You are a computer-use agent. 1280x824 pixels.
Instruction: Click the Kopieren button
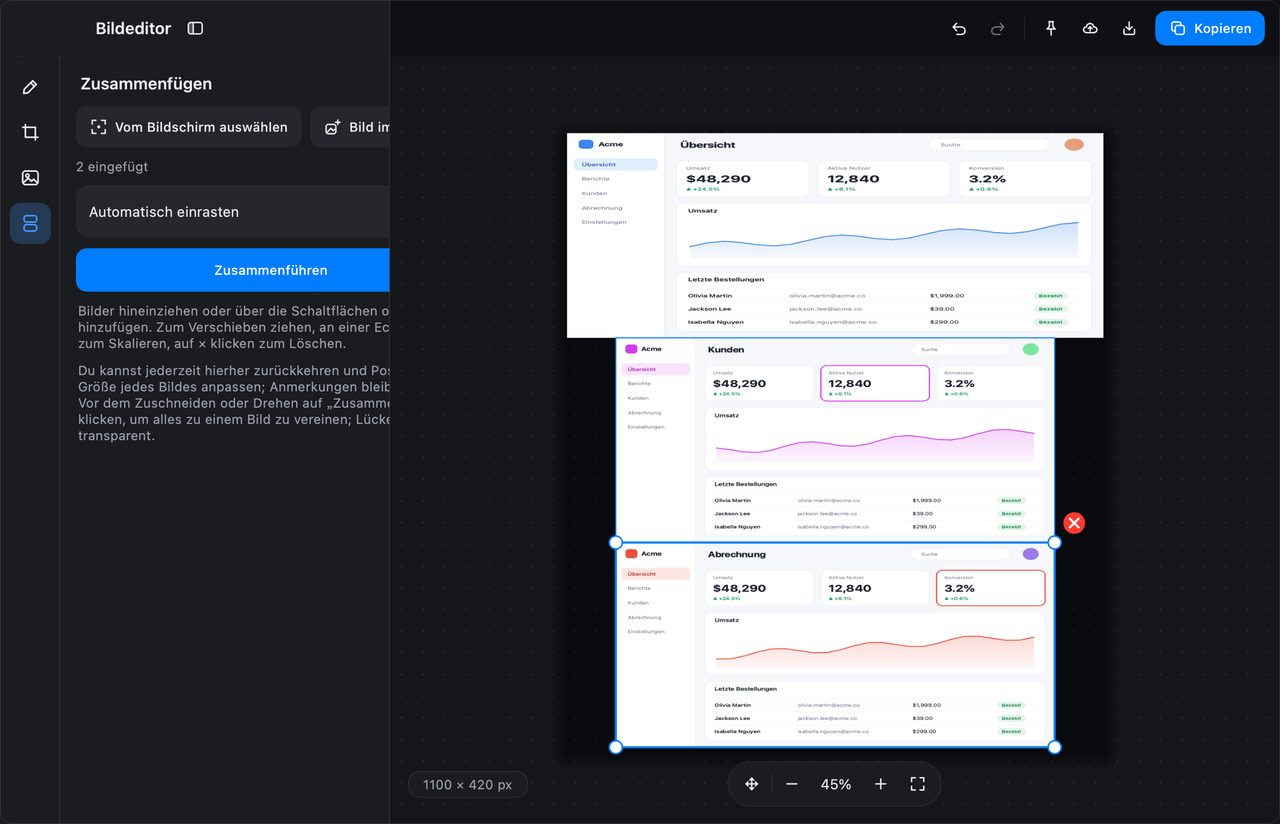[1209, 28]
